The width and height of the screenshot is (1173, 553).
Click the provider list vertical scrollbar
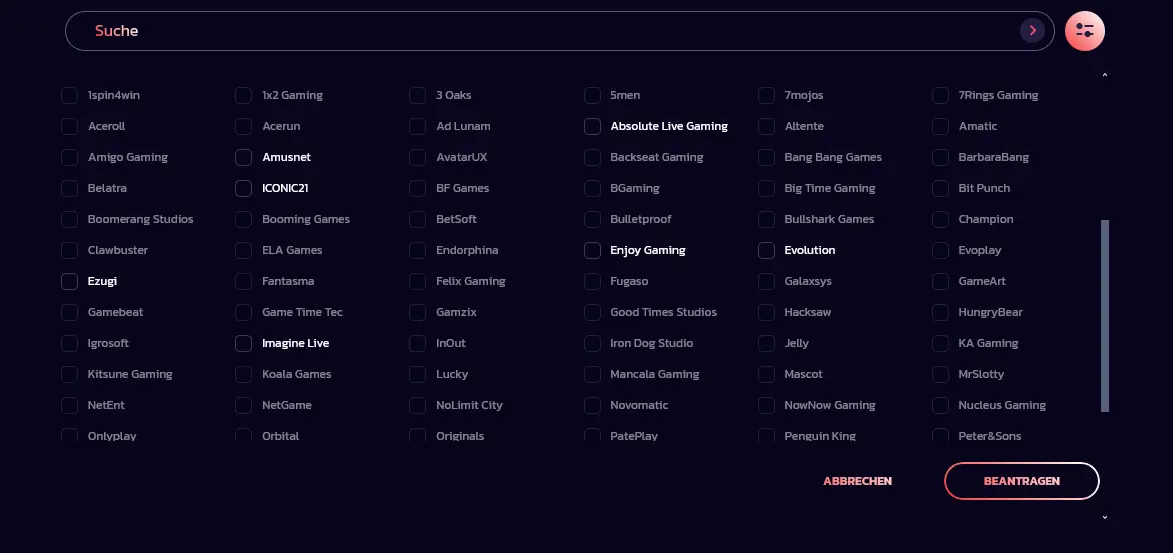pos(1105,316)
